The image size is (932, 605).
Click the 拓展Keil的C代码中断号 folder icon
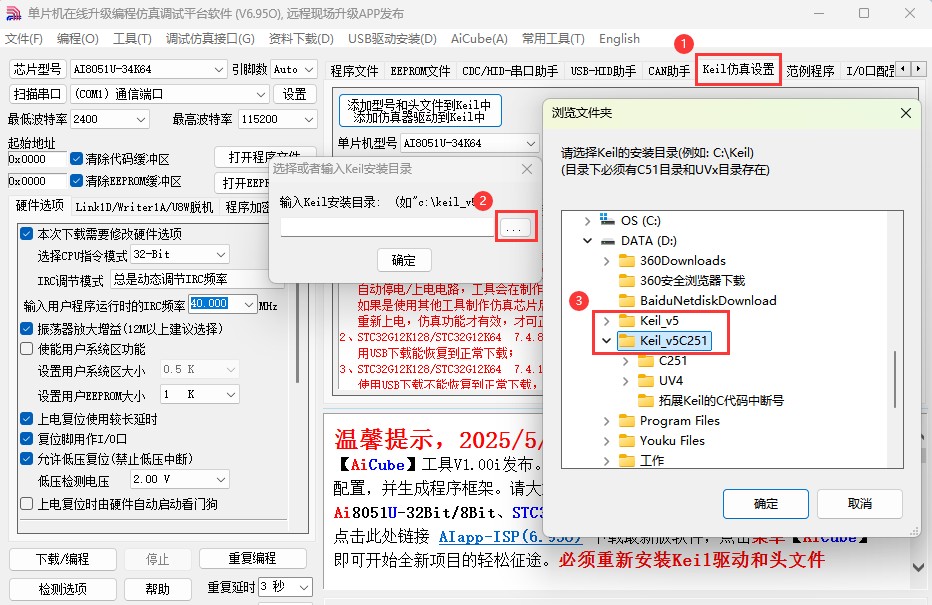coord(646,401)
